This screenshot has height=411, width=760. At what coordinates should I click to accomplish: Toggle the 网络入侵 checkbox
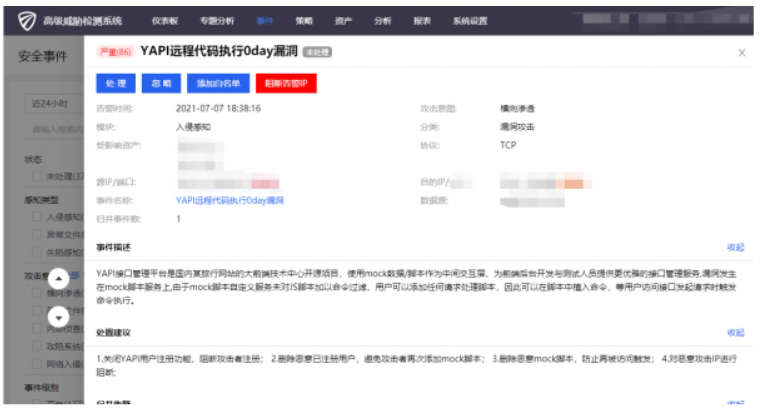(x=36, y=364)
